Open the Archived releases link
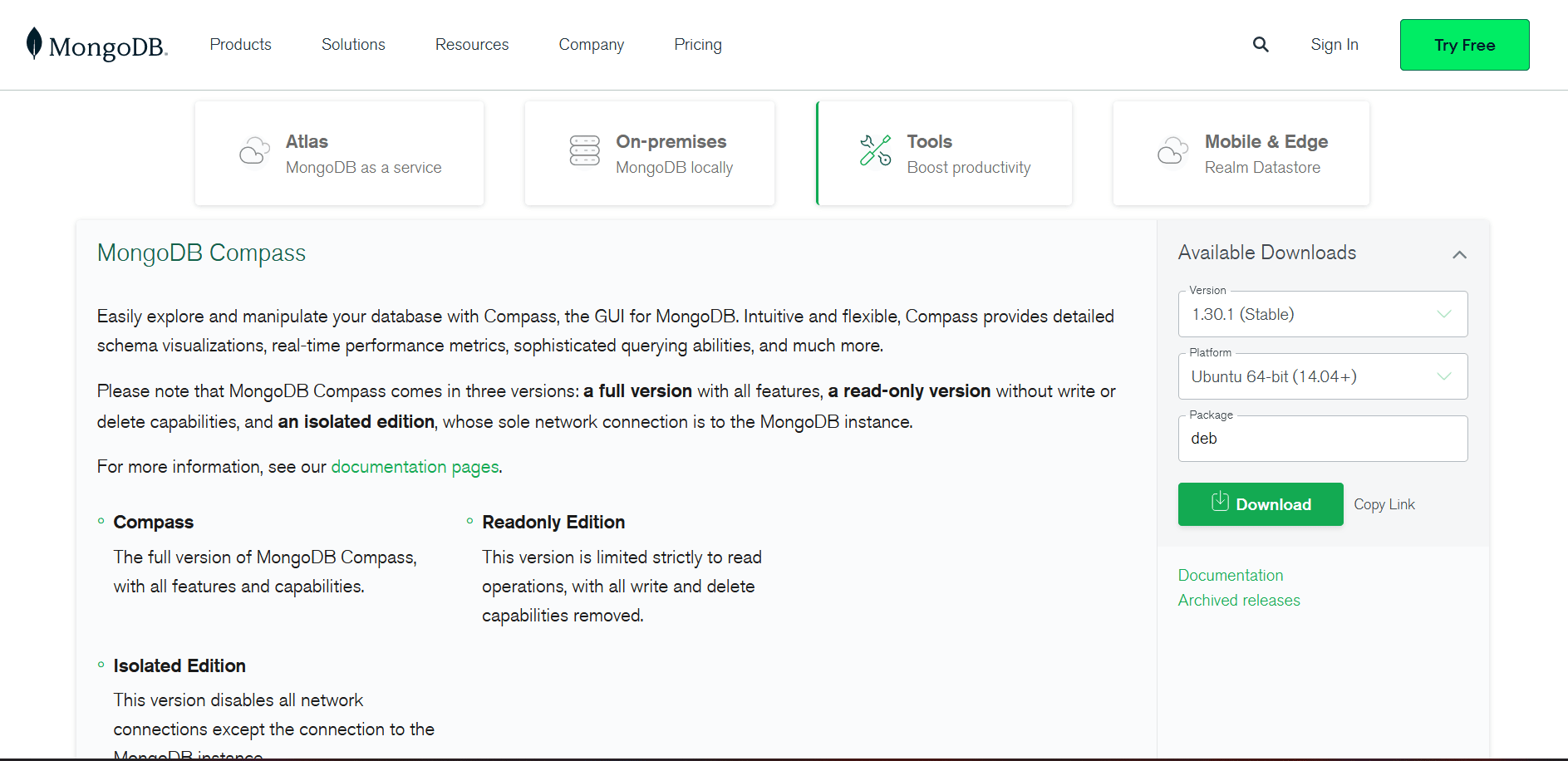This screenshot has height=761, width=1568. coord(1239,600)
